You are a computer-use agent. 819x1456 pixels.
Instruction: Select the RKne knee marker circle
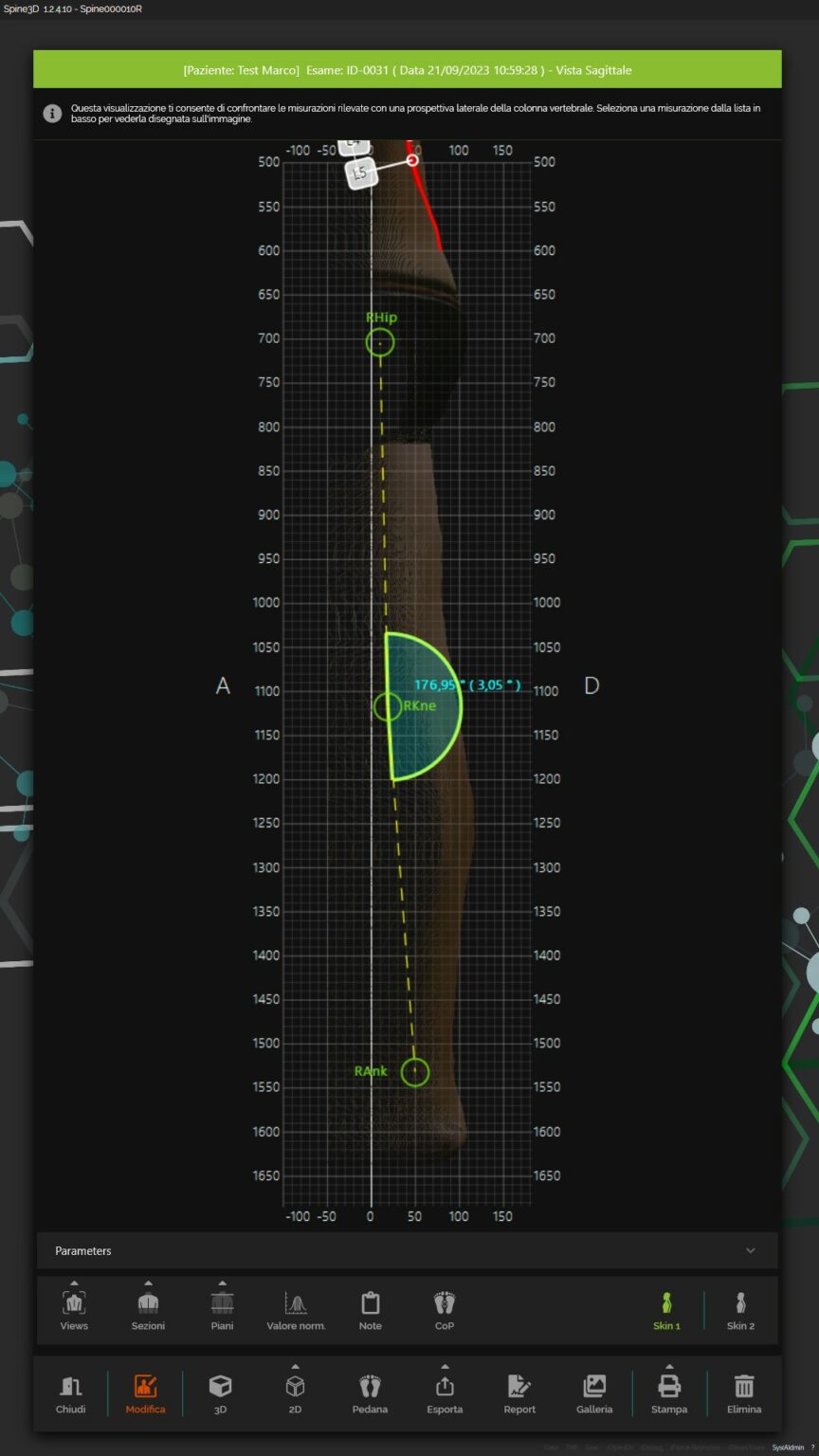[x=389, y=705]
